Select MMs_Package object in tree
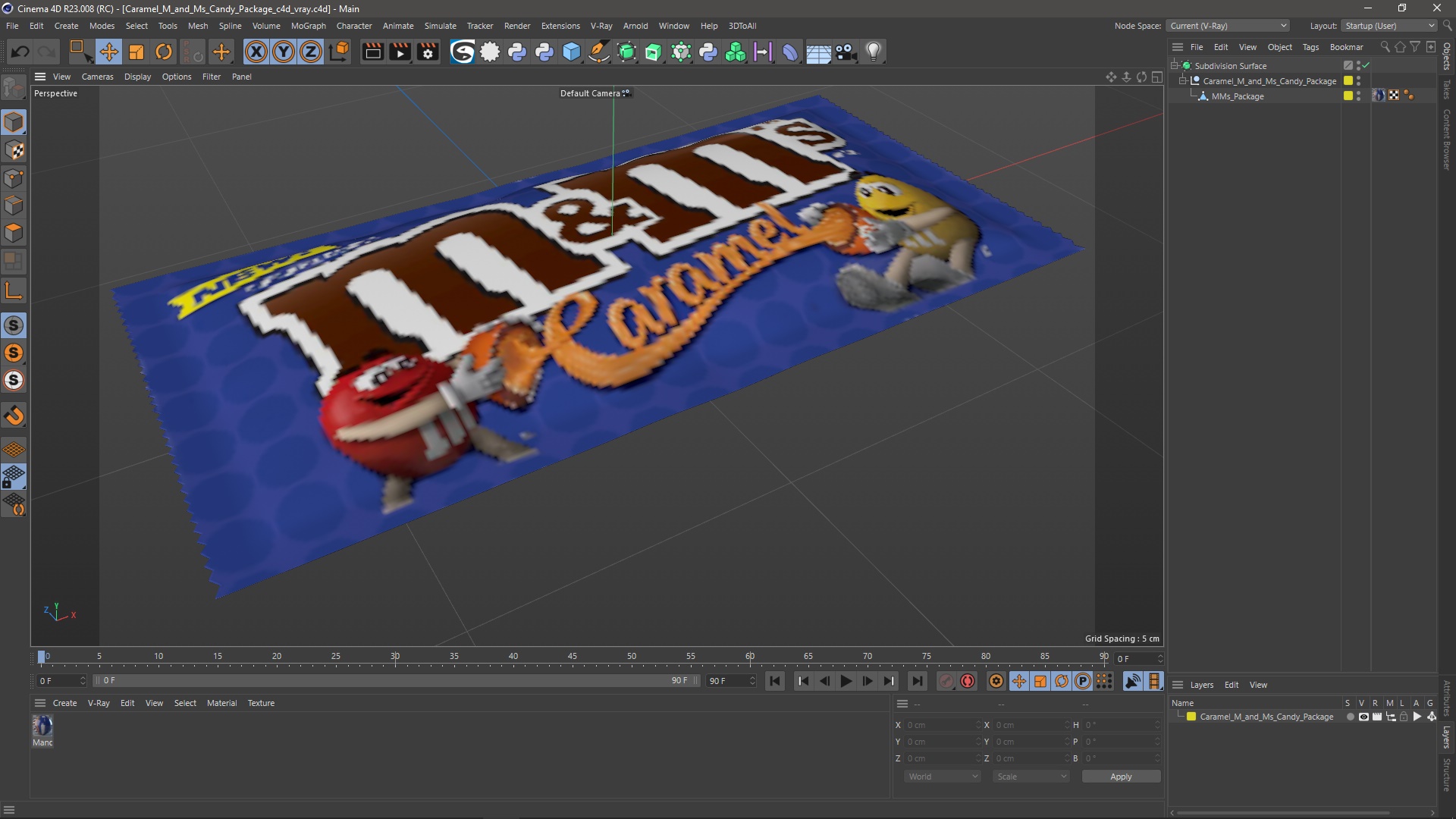Viewport: 1456px width, 819px height. click(1238, 96)
